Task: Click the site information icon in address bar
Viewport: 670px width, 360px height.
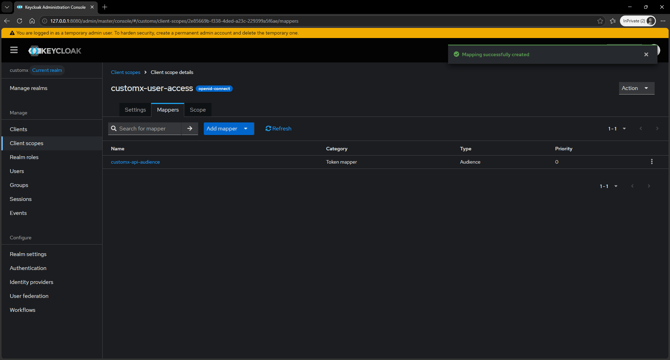Action: tap(44, 21)
